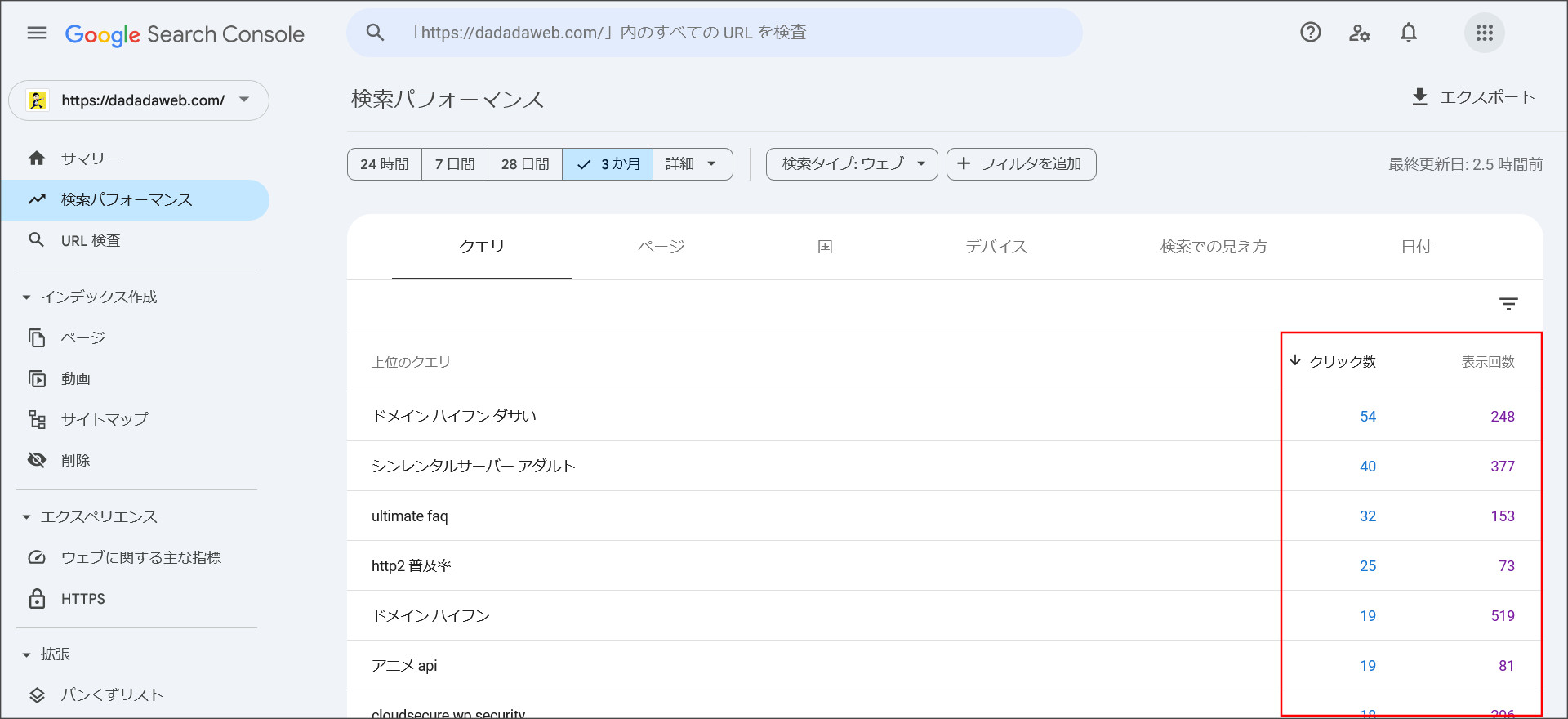Image resolution: width=1568 pixels, height=719 pixels.
Task: Click the 最終更新日: 2.5 時間前 text
Action: [x=1466, y=164]
